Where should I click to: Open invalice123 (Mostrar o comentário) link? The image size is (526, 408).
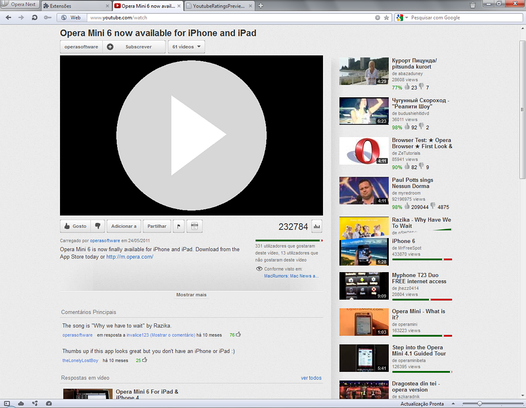[161, 335]
